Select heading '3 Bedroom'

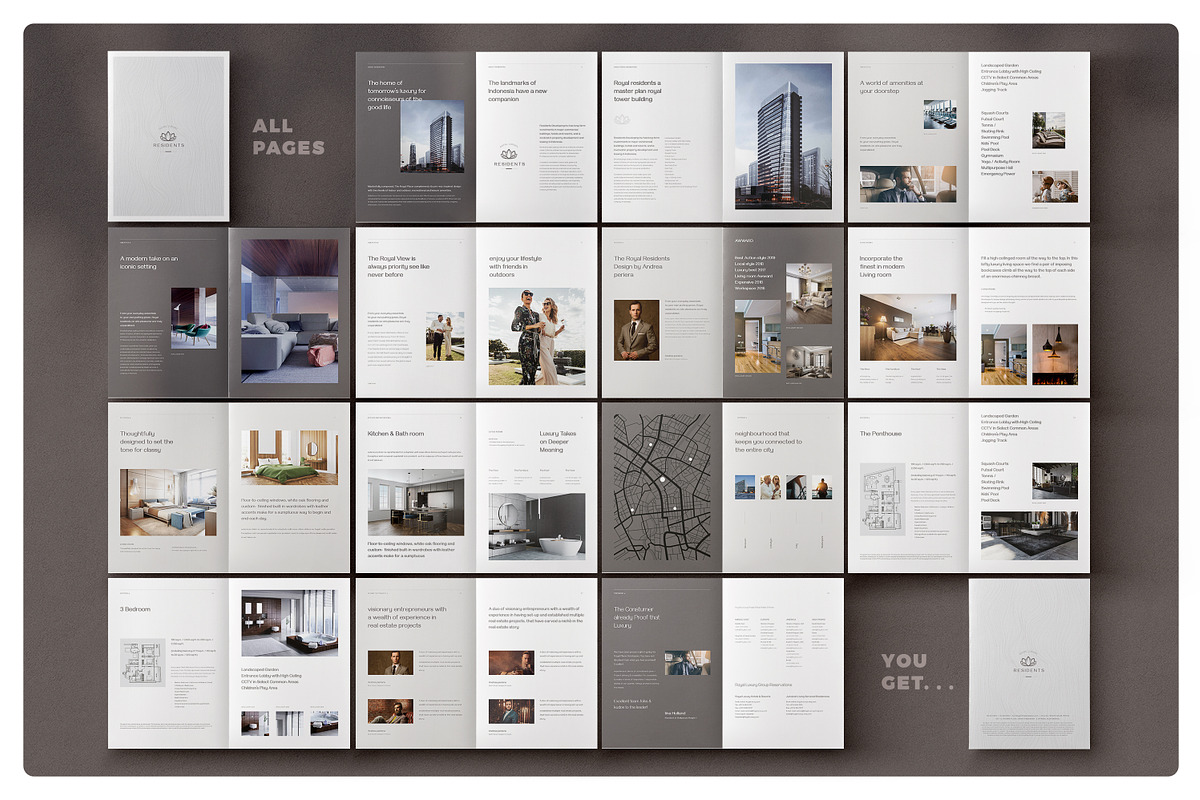coord(135,610)
